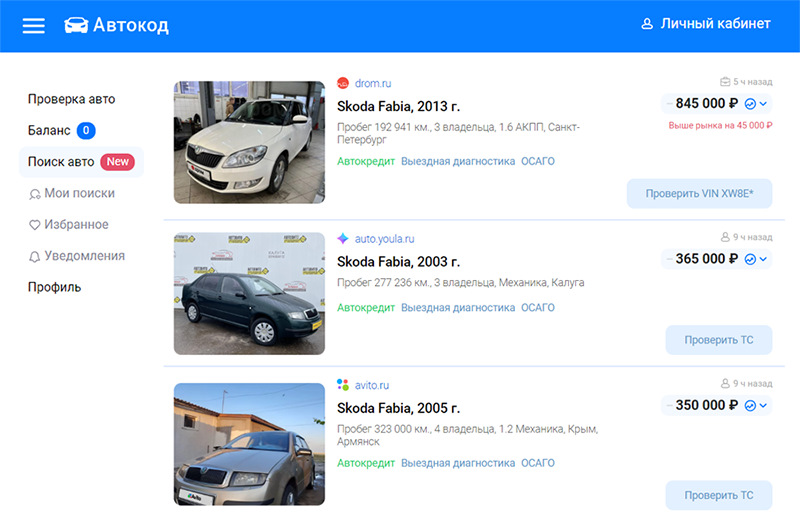The width and height of the screenshot is (800, 529).
Task: Click Выездная диагностика on Fabia 2005 listing
Action: pos(458,463)
